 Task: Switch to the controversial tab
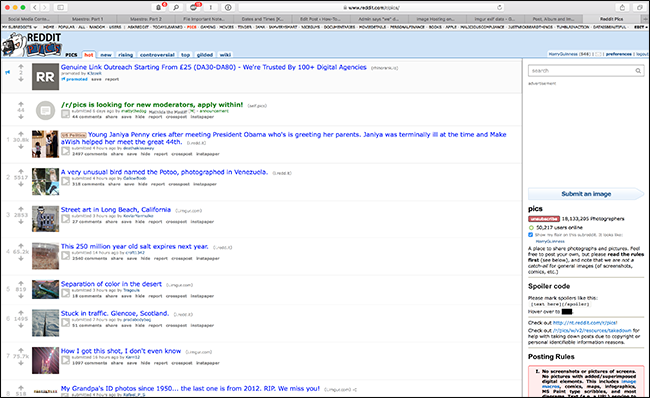[157, 55]
